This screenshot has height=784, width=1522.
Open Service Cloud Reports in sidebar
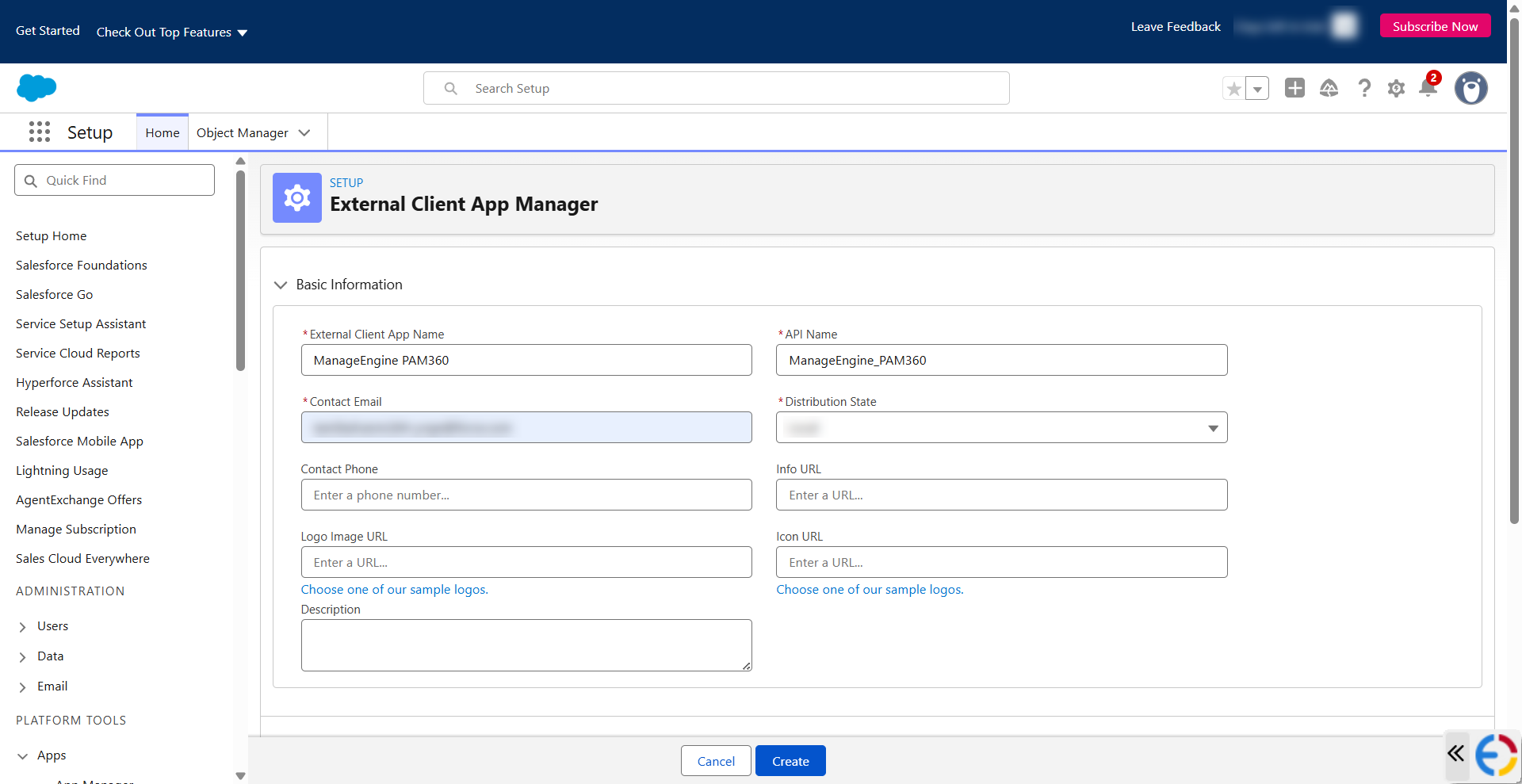[x=78, y=354]
